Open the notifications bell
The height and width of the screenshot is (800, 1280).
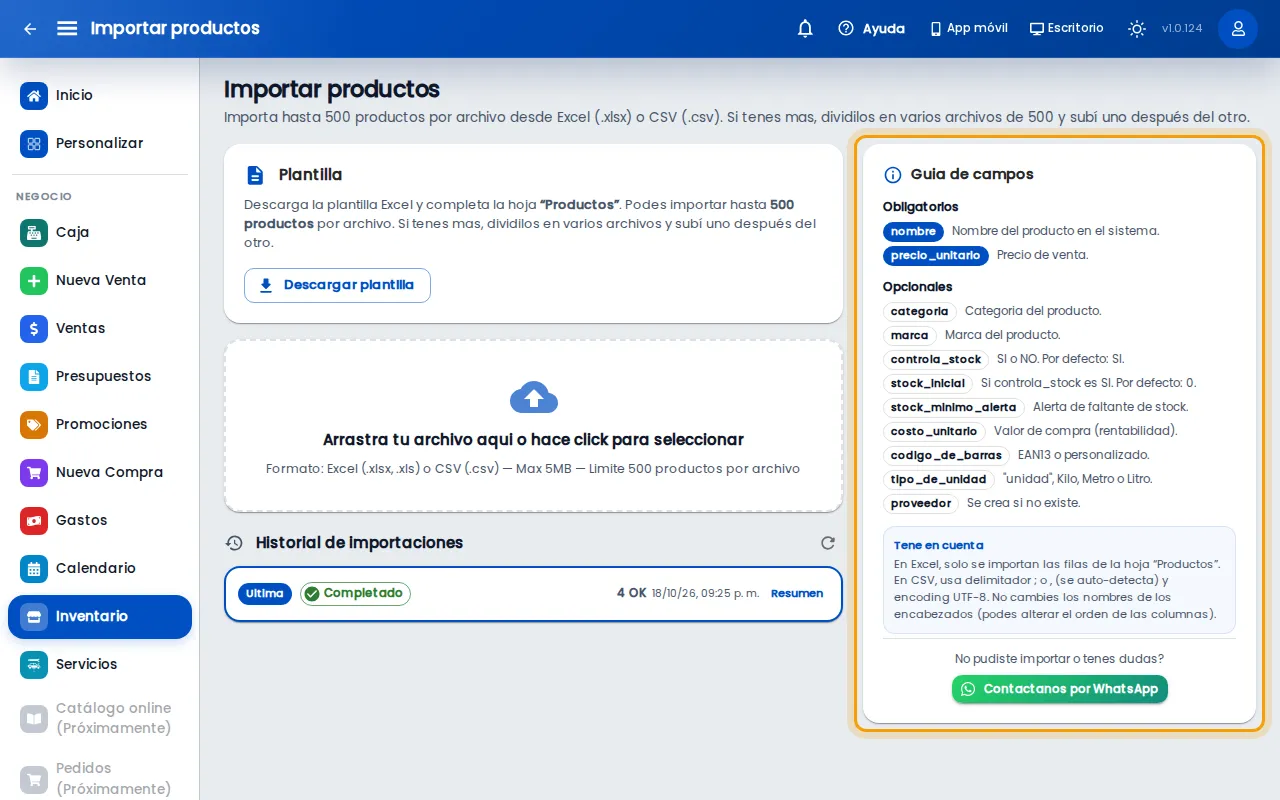[x=805, y=29]
